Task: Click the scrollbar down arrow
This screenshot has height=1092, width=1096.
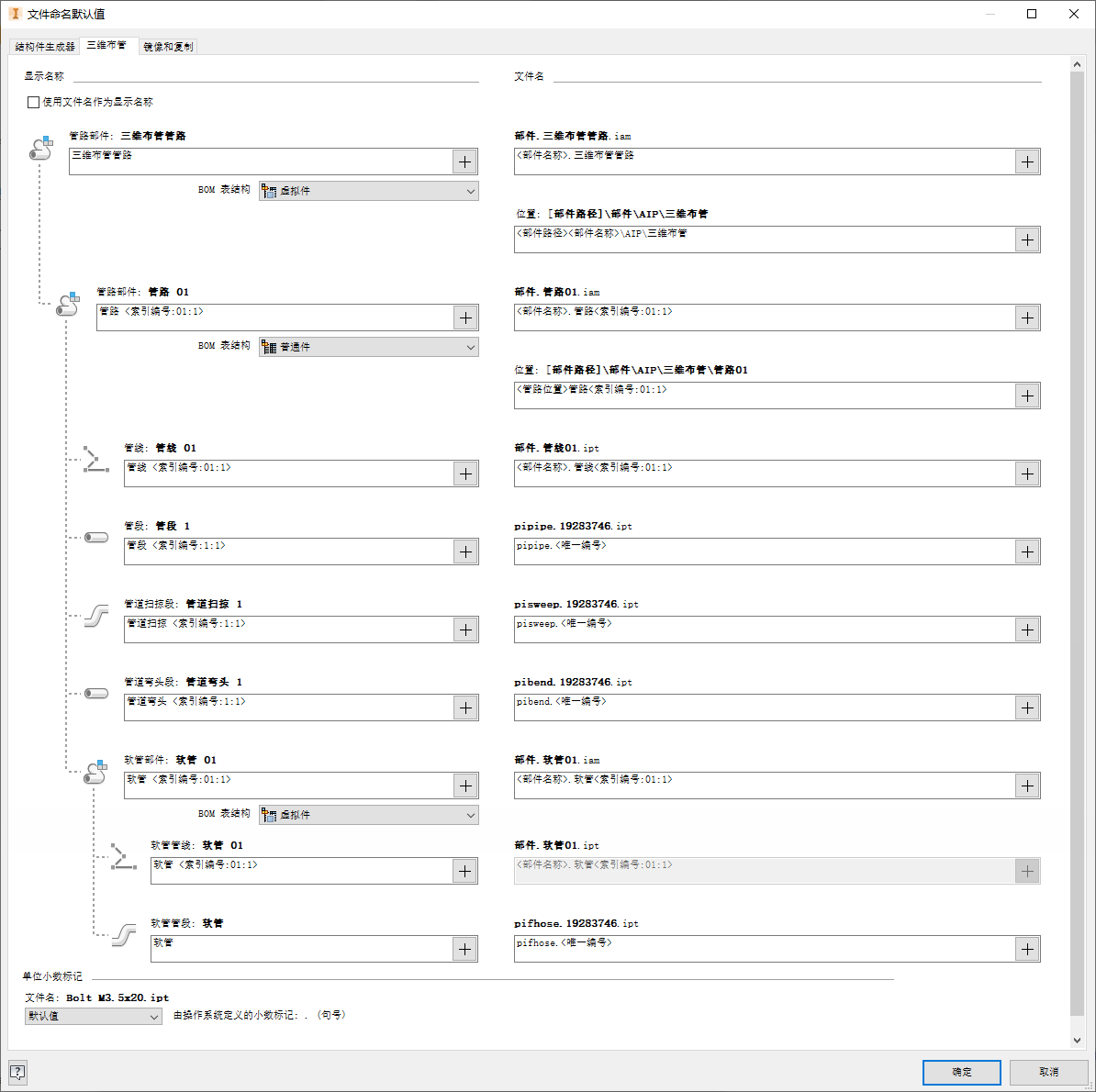Action: tap(1077, 1041)
